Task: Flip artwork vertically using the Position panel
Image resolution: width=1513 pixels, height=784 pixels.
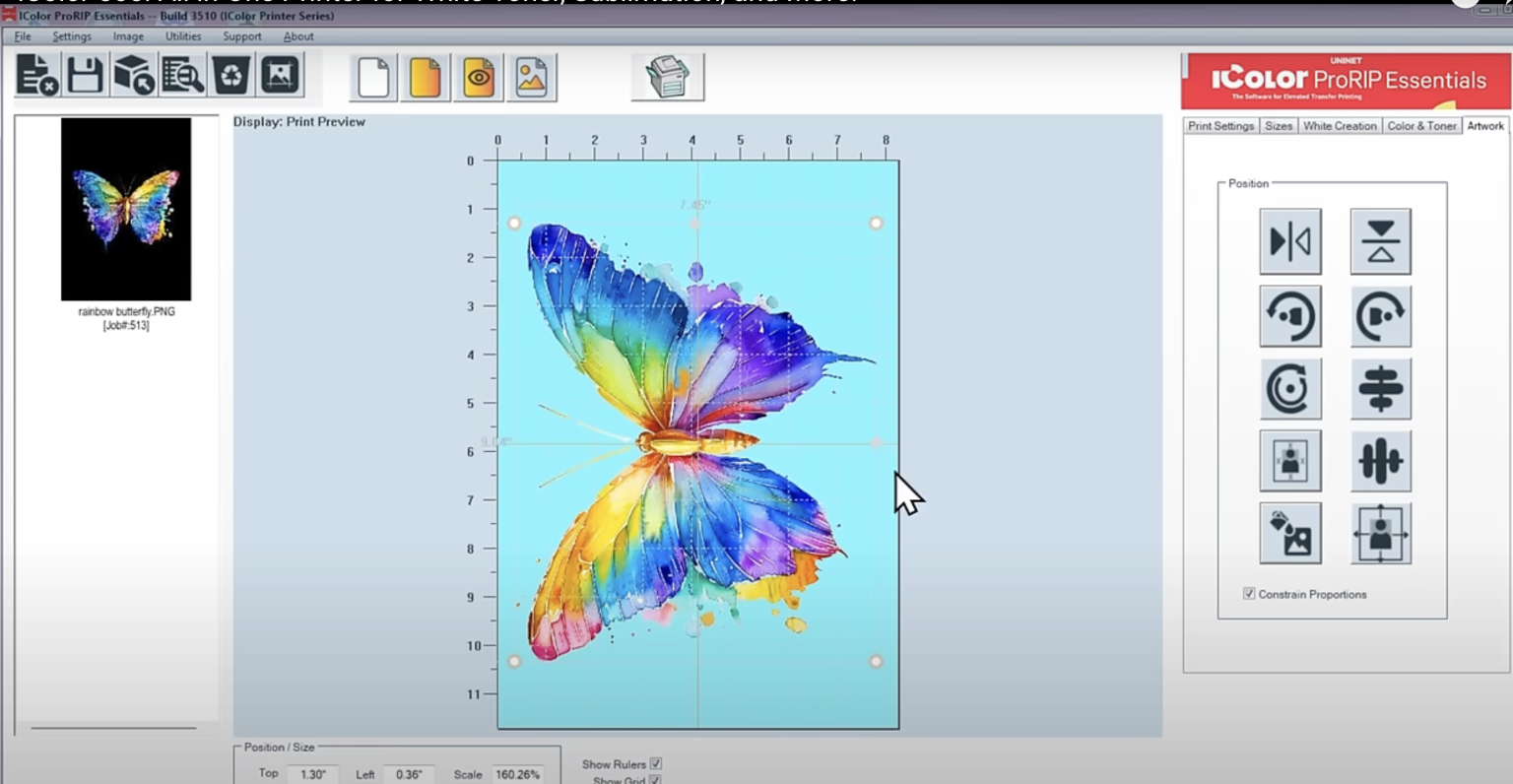Action: click(x=1380, y=241)
